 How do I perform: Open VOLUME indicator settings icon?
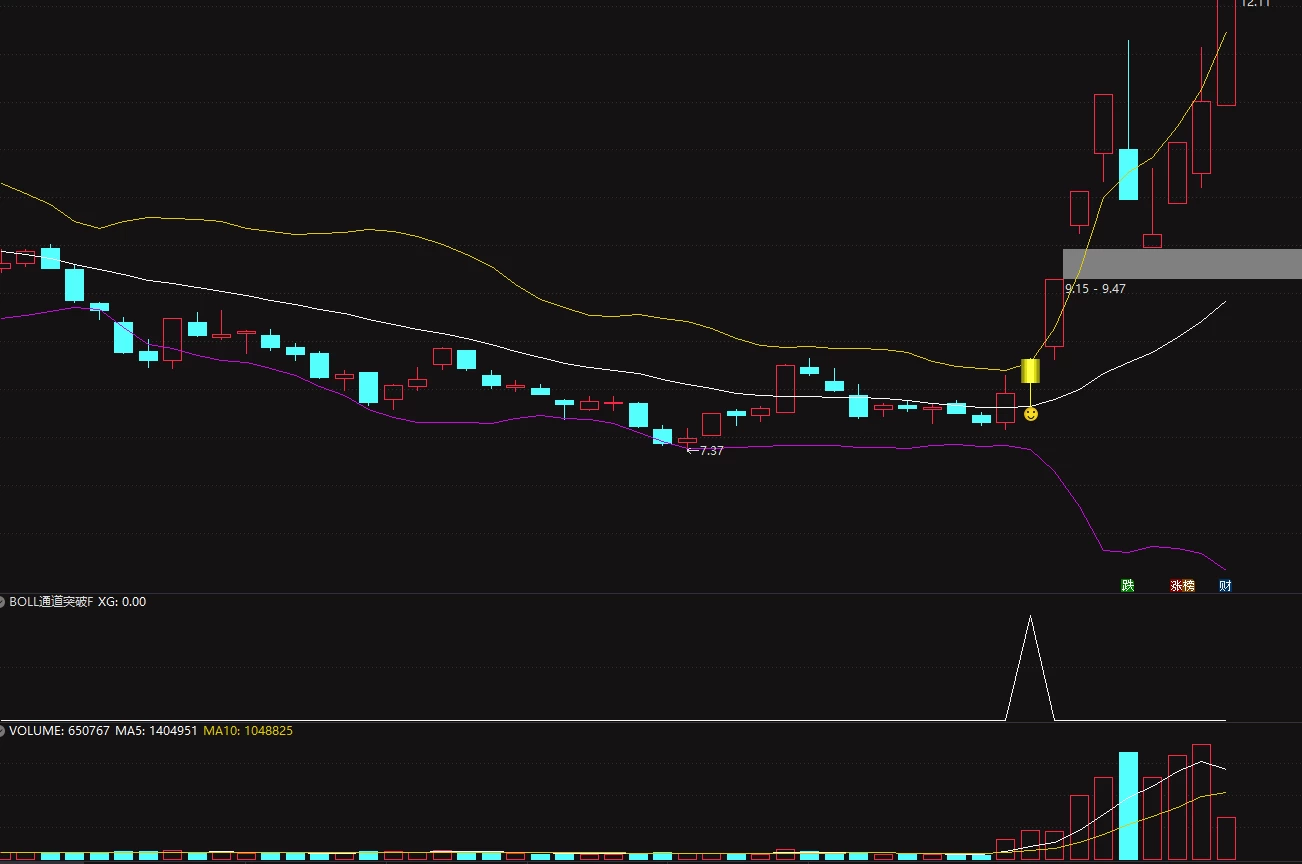(4, 731)
